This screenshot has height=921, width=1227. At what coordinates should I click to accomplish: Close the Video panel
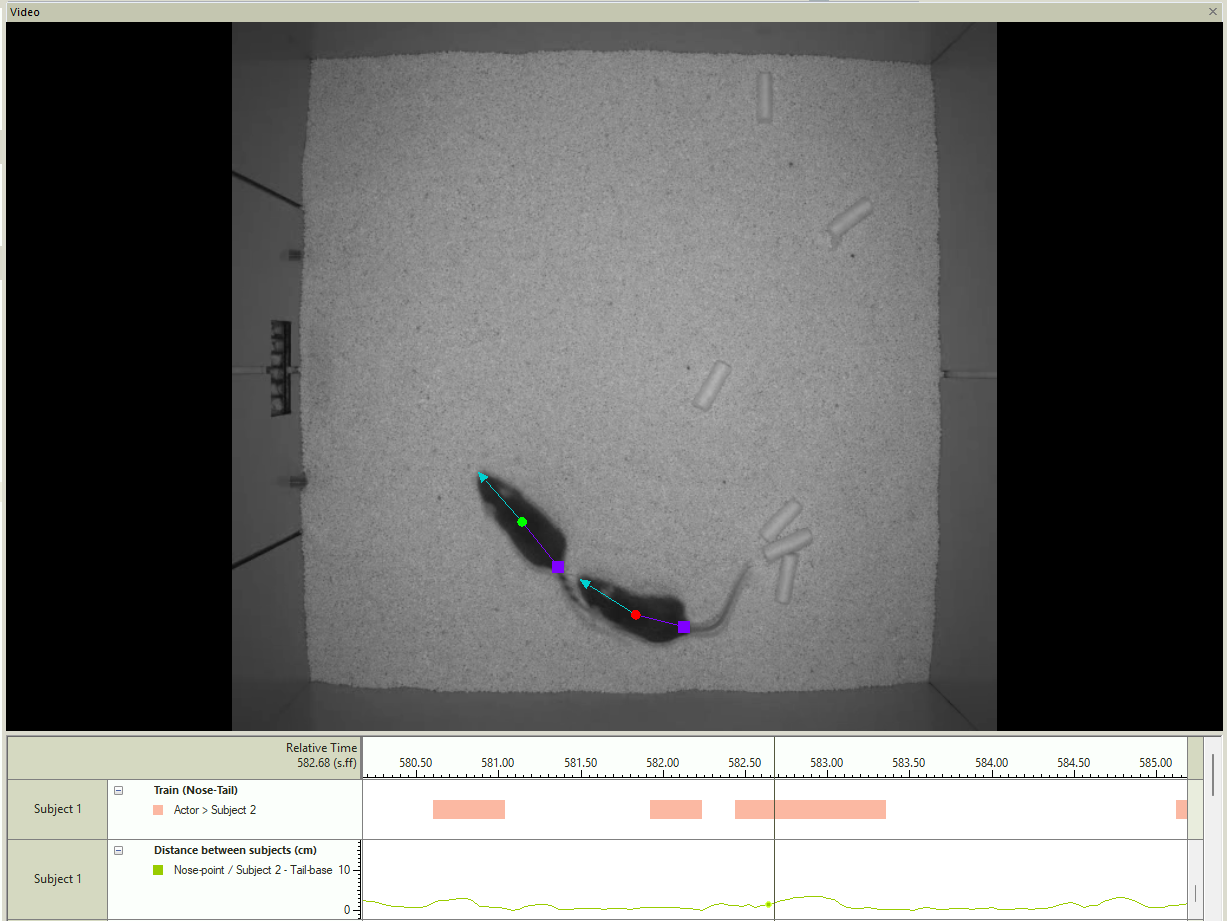pyautogui.click(x=1214, y=11)
